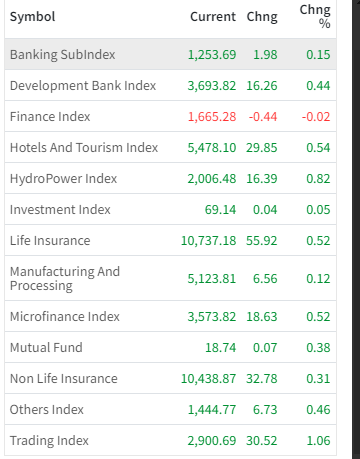Click the Finance Index symbol name
Screen dimensions: 360x459
(x=50, y=117)
